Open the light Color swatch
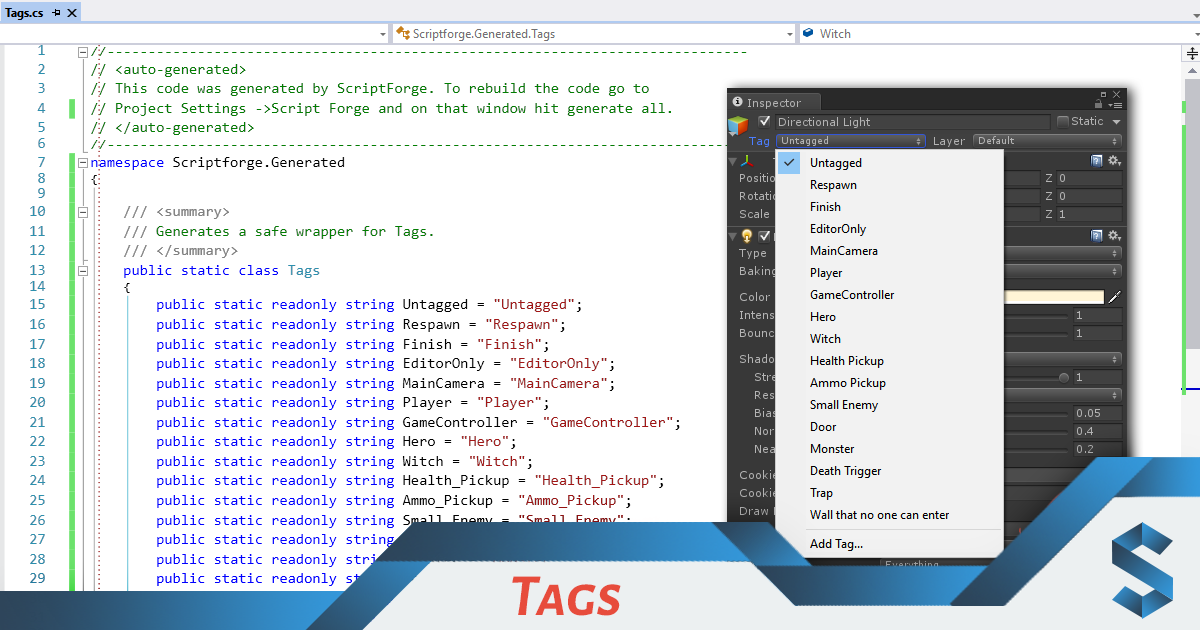This screenshot has width=1200, height=630. (1053, 297)
